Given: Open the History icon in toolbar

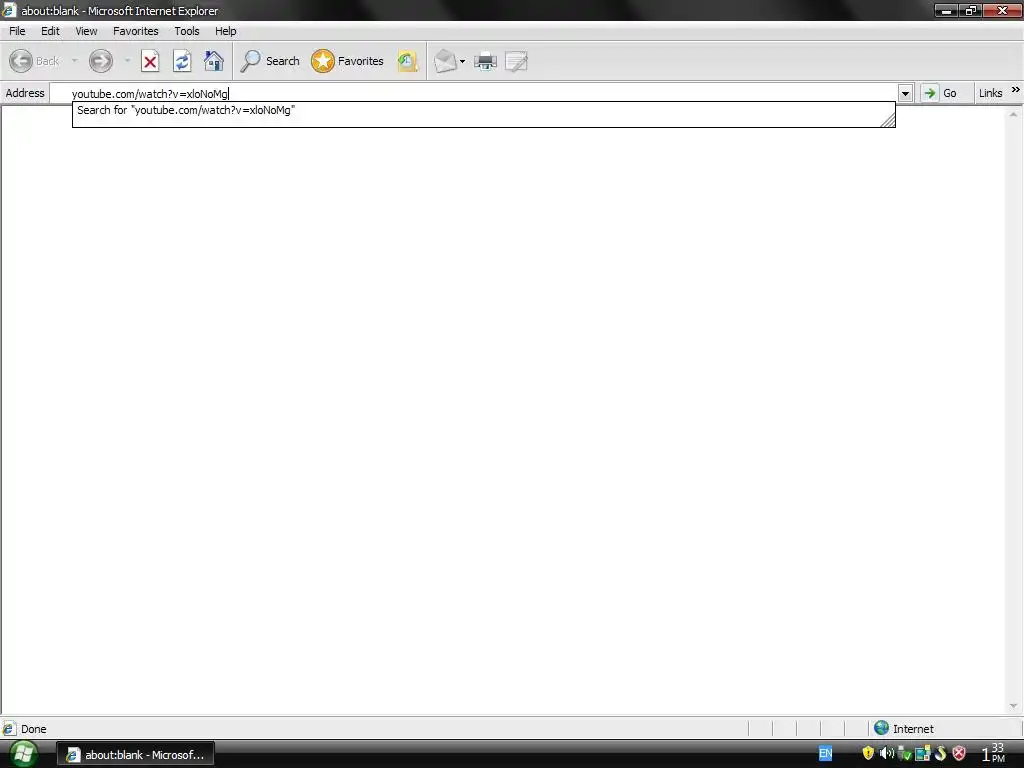Looking at the screenshot, I should click(x=408, y=61).
